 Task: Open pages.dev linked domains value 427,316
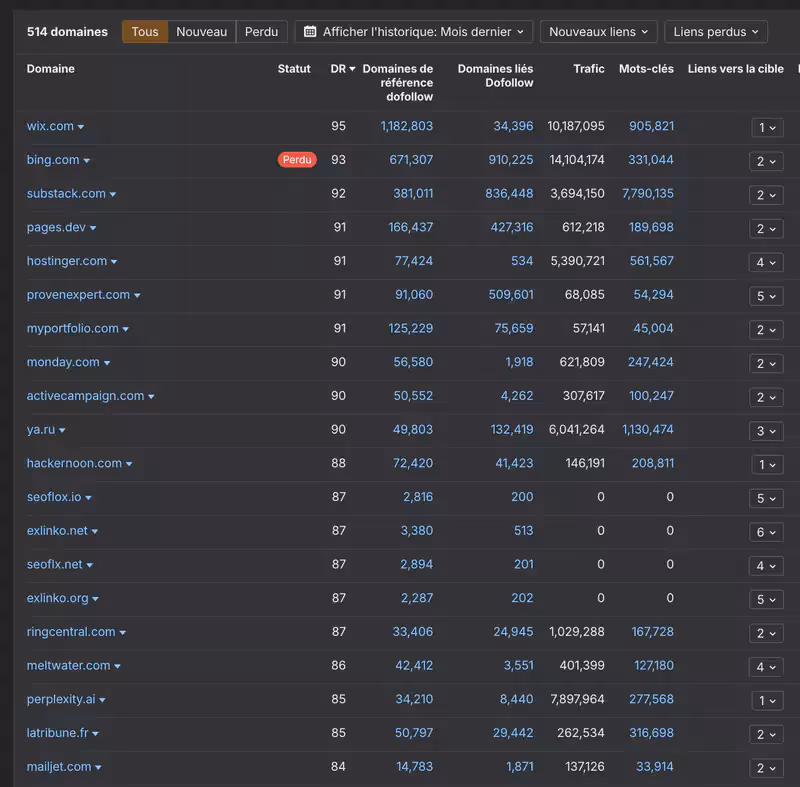tap(512, 227)
